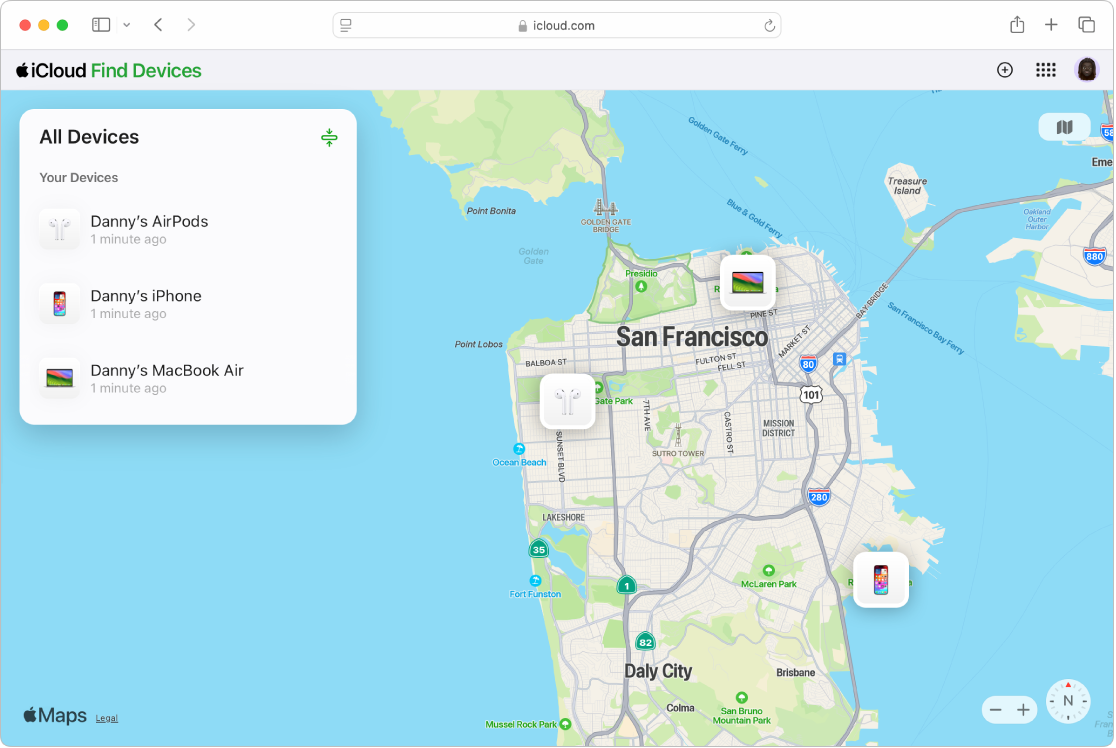Viewport: 1116px width, 748px height.
Task: Open the compass to reset map orientation
Action: [1067, 702]
